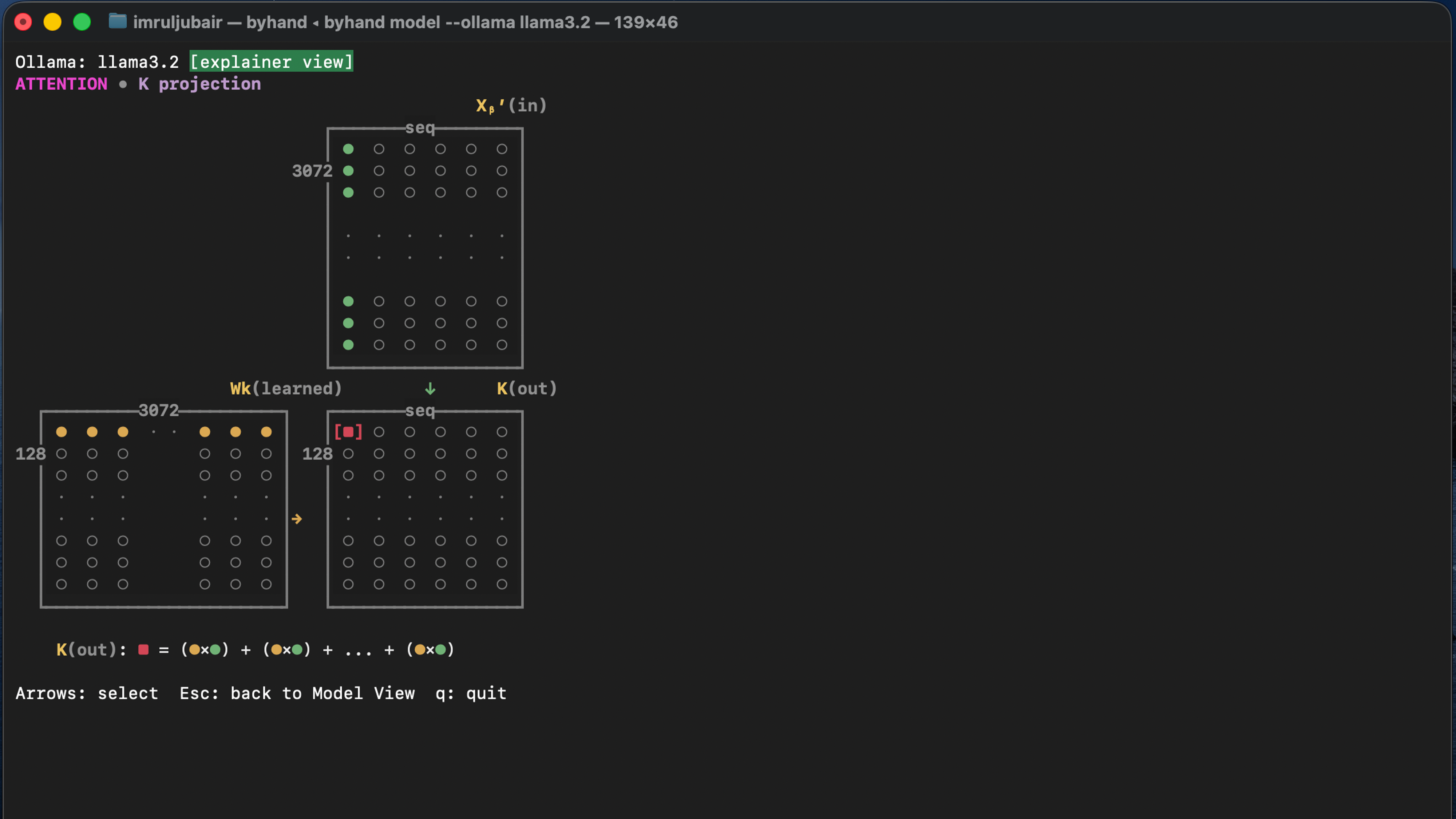Click the orange right arrow between the matrices
The width and height of the screenshot is (1456, 819).
pyautogui.click(x=297, y=519)
